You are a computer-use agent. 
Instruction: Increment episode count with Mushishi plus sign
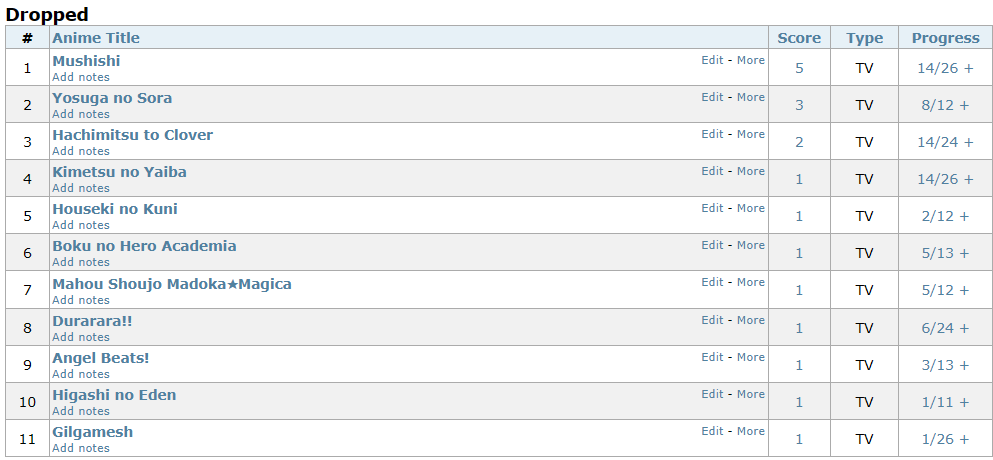(x=968, y=68)
